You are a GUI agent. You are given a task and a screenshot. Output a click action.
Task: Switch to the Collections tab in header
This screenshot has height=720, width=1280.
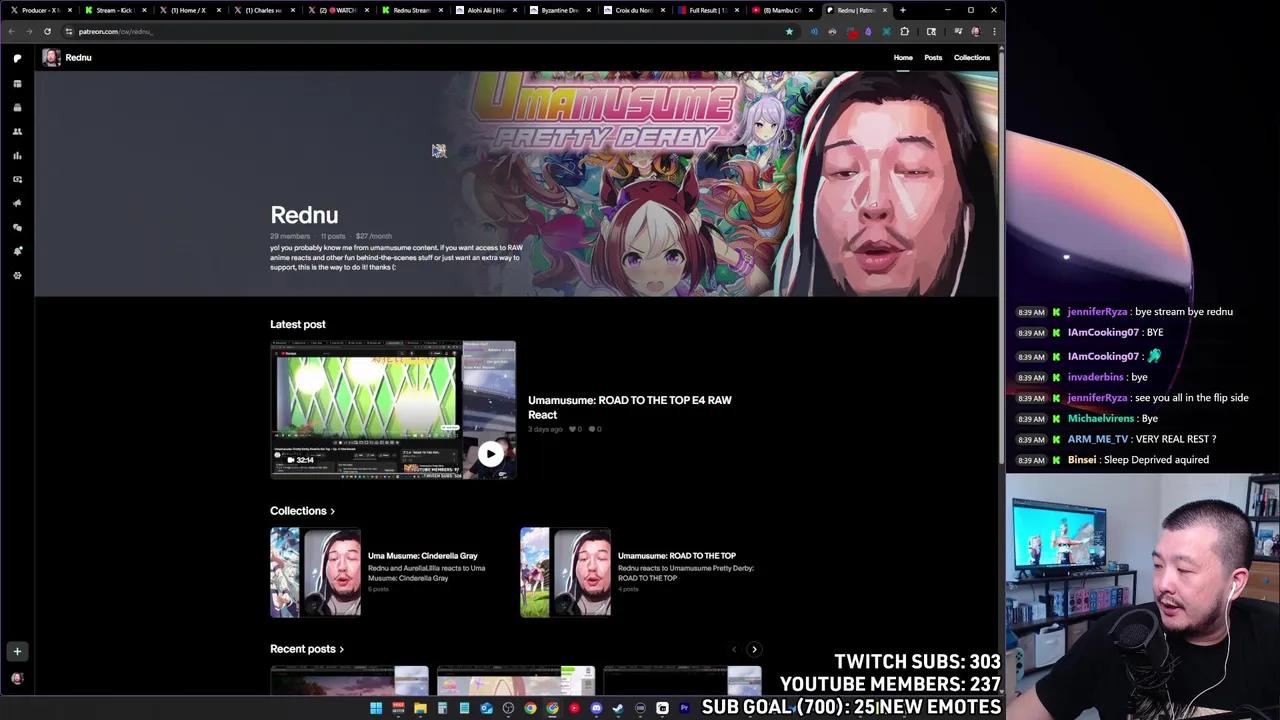coord(971,57)
